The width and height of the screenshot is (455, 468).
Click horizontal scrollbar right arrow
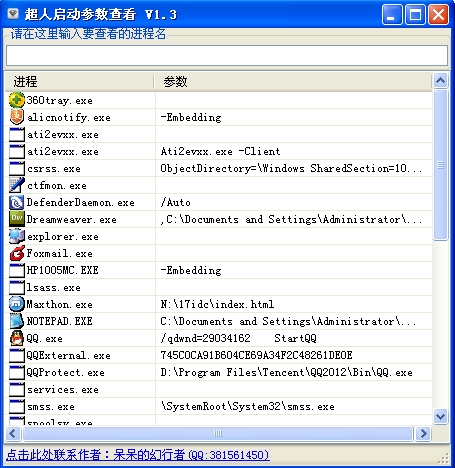point(423,433)
